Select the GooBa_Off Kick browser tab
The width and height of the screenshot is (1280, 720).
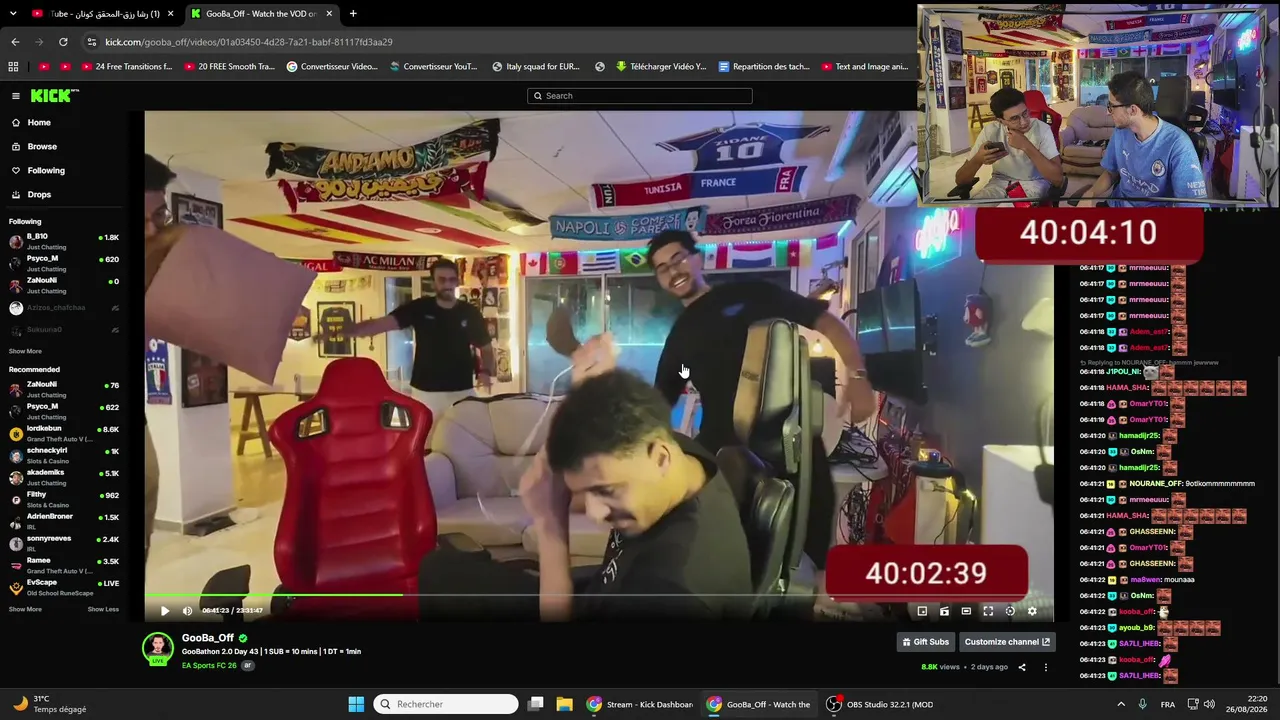click(x=261, y=14)
